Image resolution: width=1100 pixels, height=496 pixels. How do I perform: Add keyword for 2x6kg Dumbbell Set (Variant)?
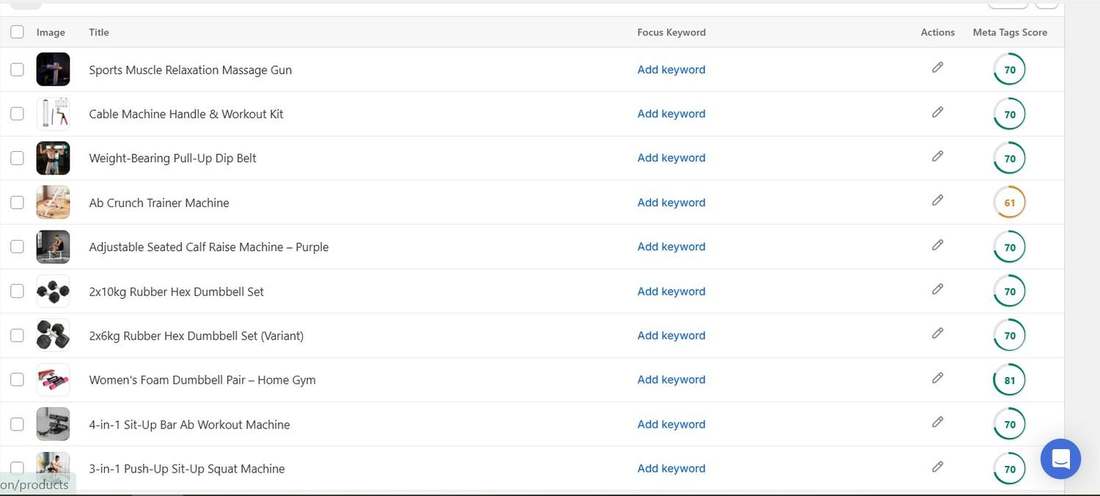(671, 335)
